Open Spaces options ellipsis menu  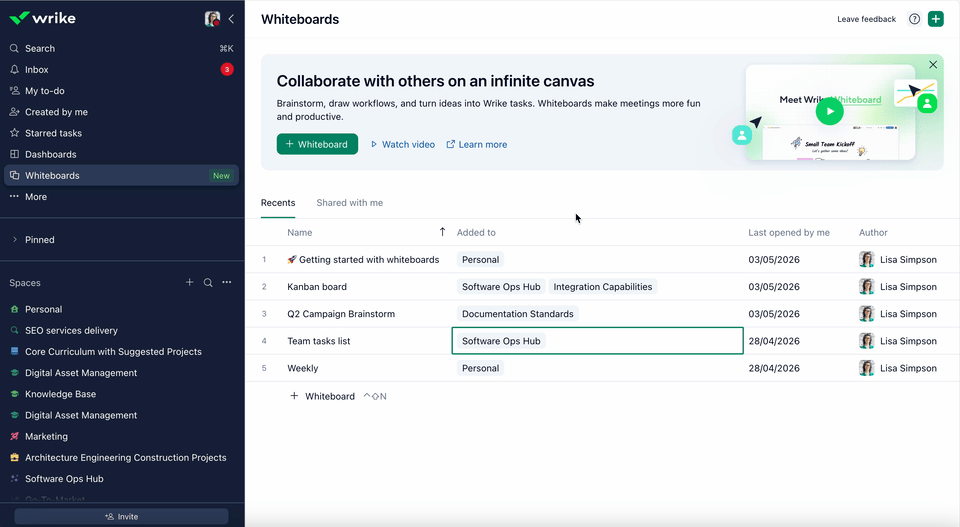click(x=227, y=282)
